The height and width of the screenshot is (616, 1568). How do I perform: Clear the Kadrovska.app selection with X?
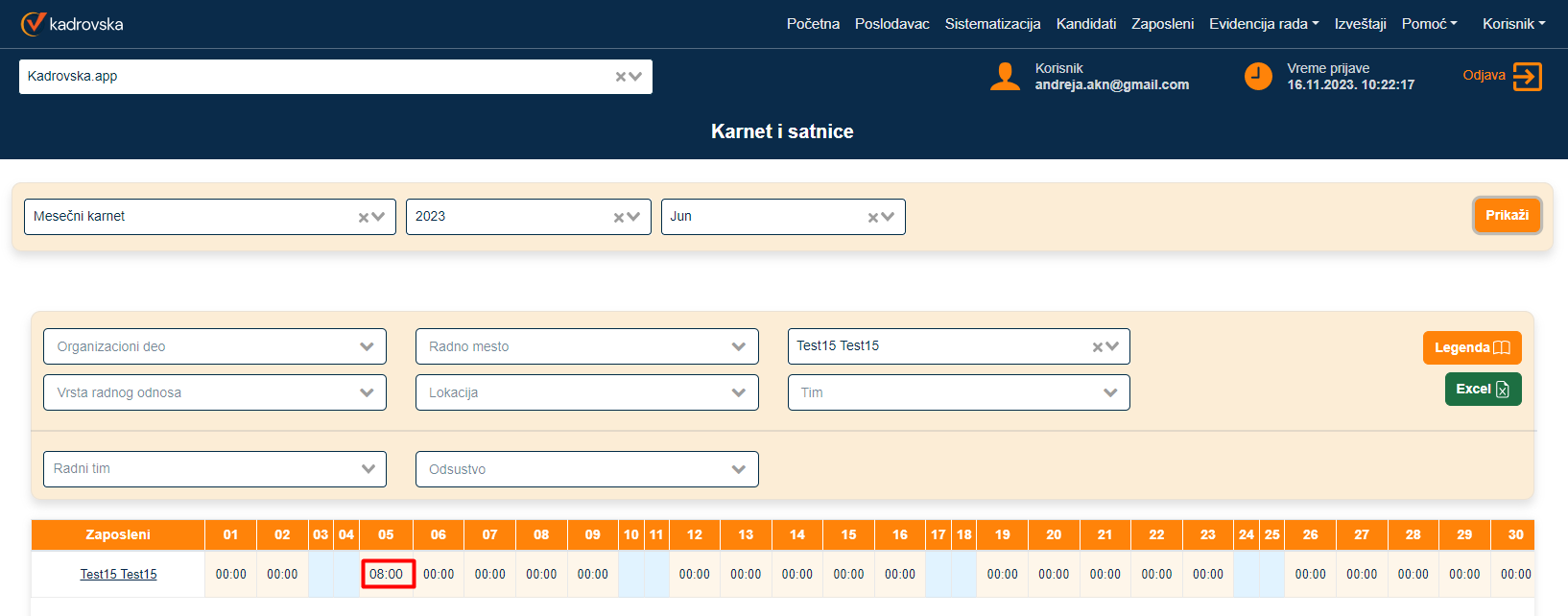(x=621, y=77)
